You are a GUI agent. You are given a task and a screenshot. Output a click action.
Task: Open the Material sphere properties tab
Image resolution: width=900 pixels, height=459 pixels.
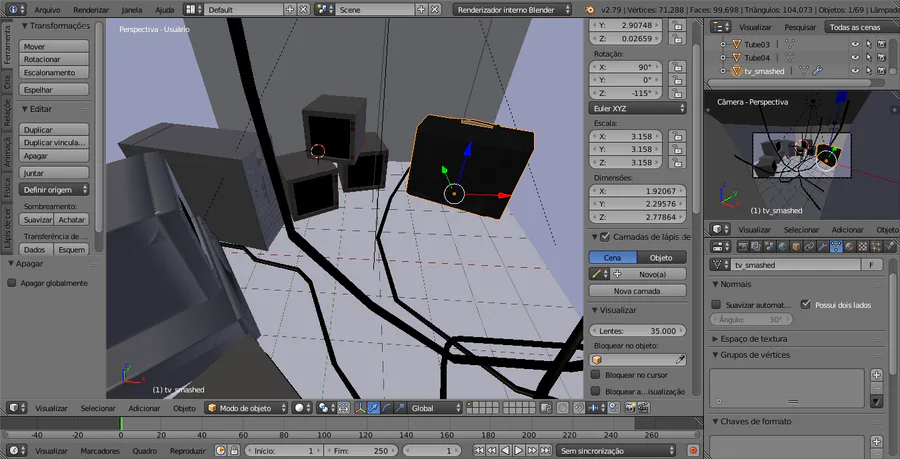849,247
